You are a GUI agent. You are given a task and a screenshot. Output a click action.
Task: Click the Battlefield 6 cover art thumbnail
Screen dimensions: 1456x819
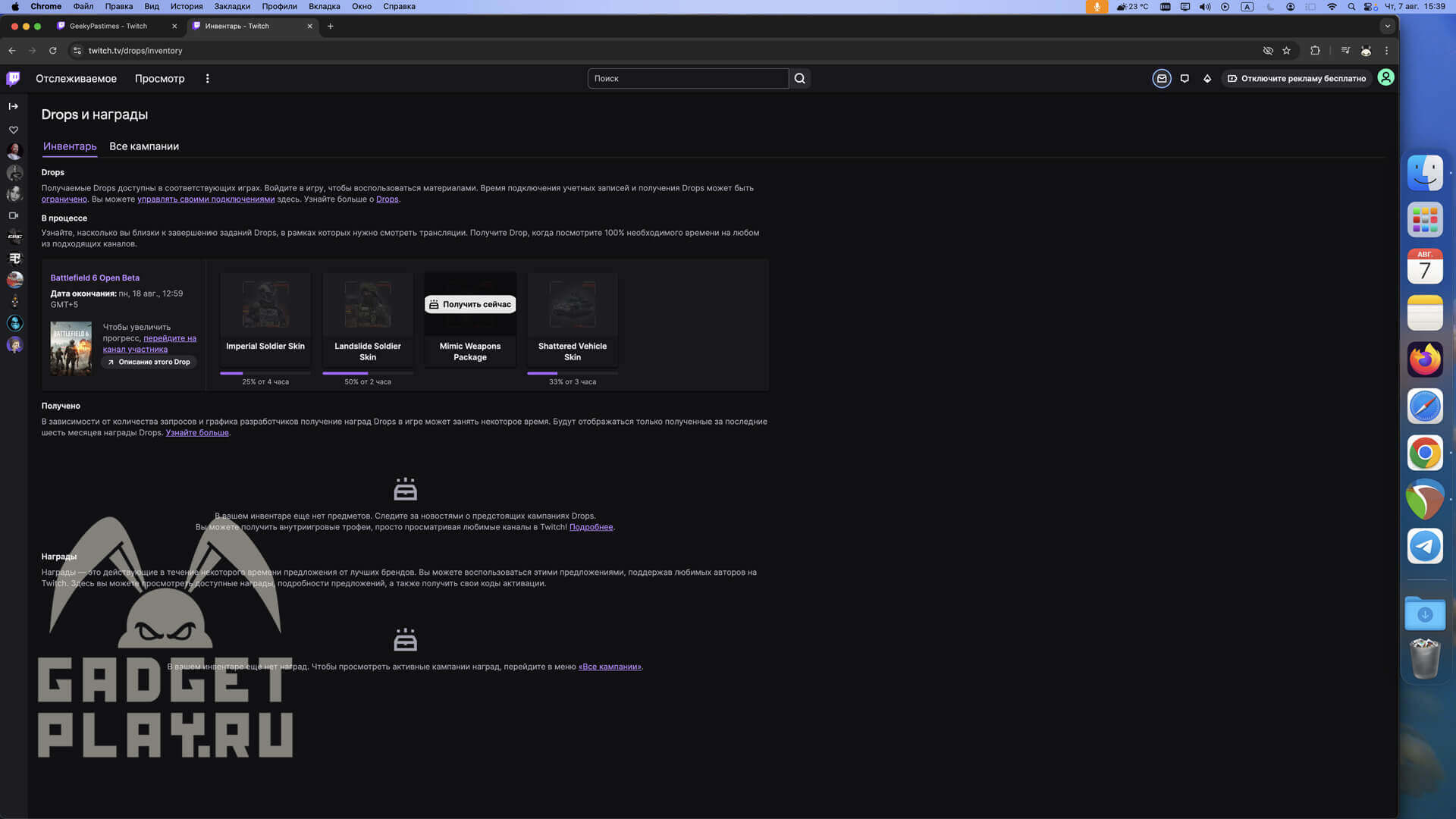[x=71, y=348]
